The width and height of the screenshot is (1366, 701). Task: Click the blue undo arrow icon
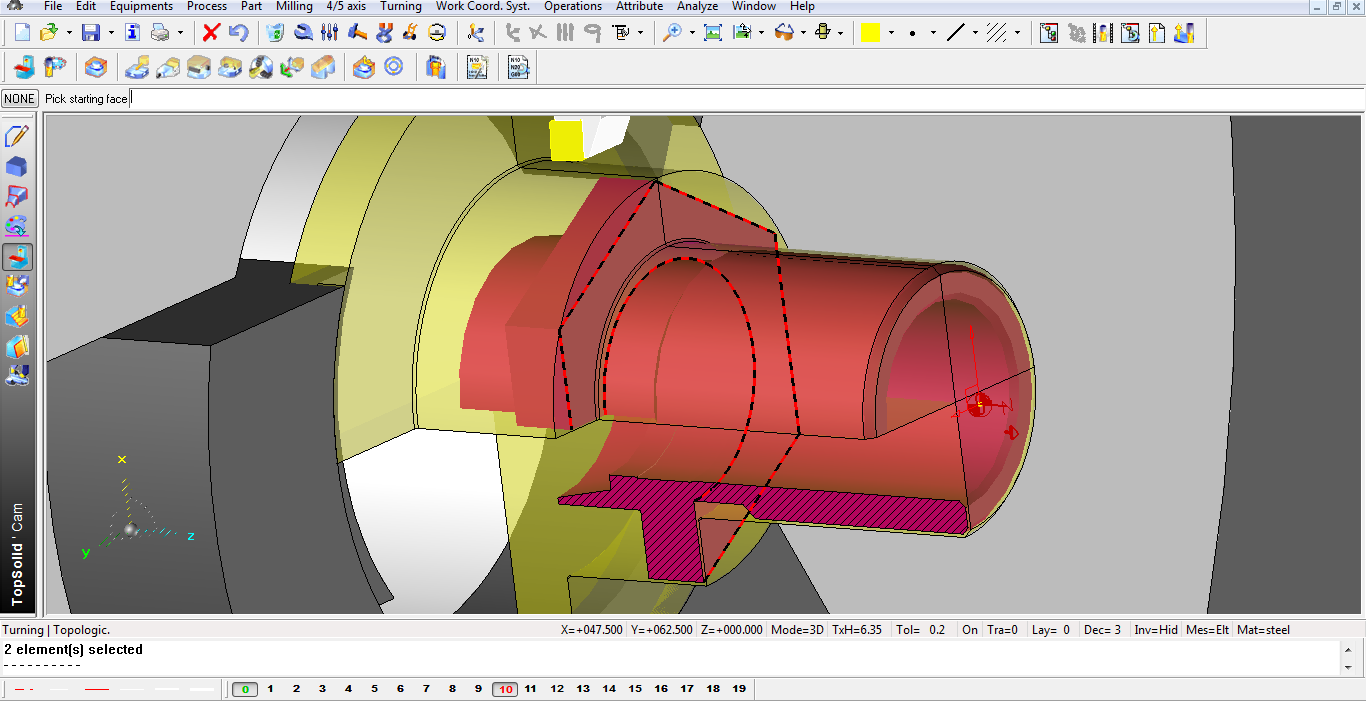tap(238, 33)
